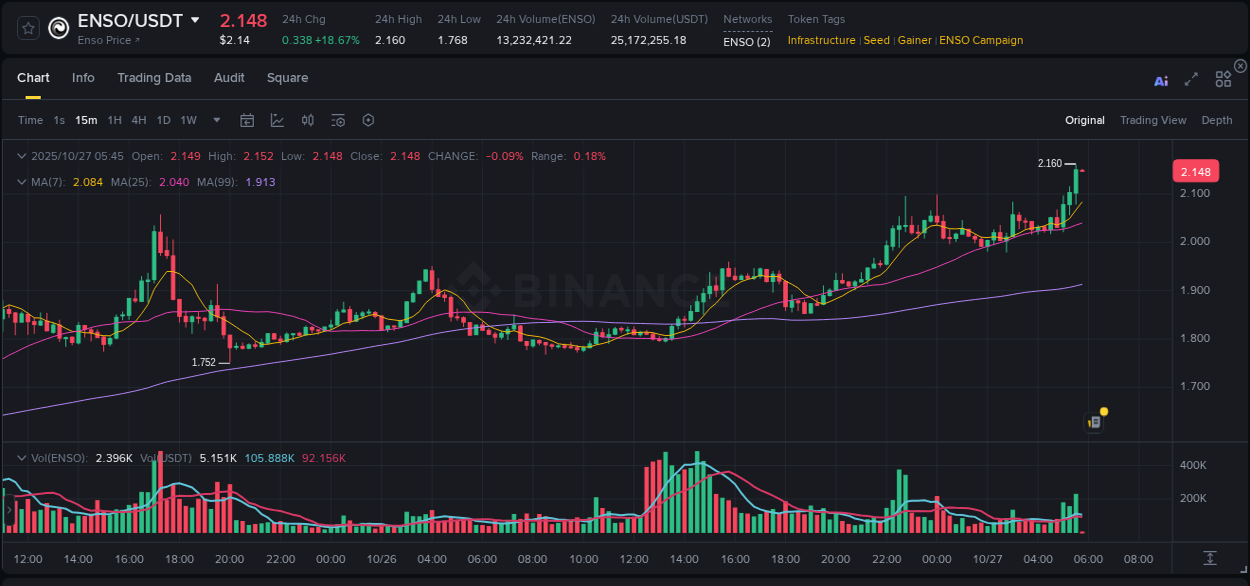Screen dimensions: 1250x586
Task: Click the Ai analysis icon
Action: (x=1161, y=80)
